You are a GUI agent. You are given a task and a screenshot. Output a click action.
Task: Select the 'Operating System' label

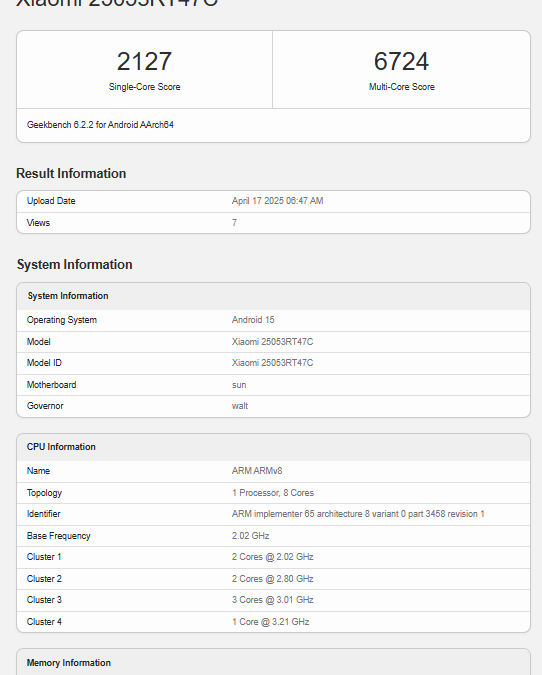coord(62,320)
